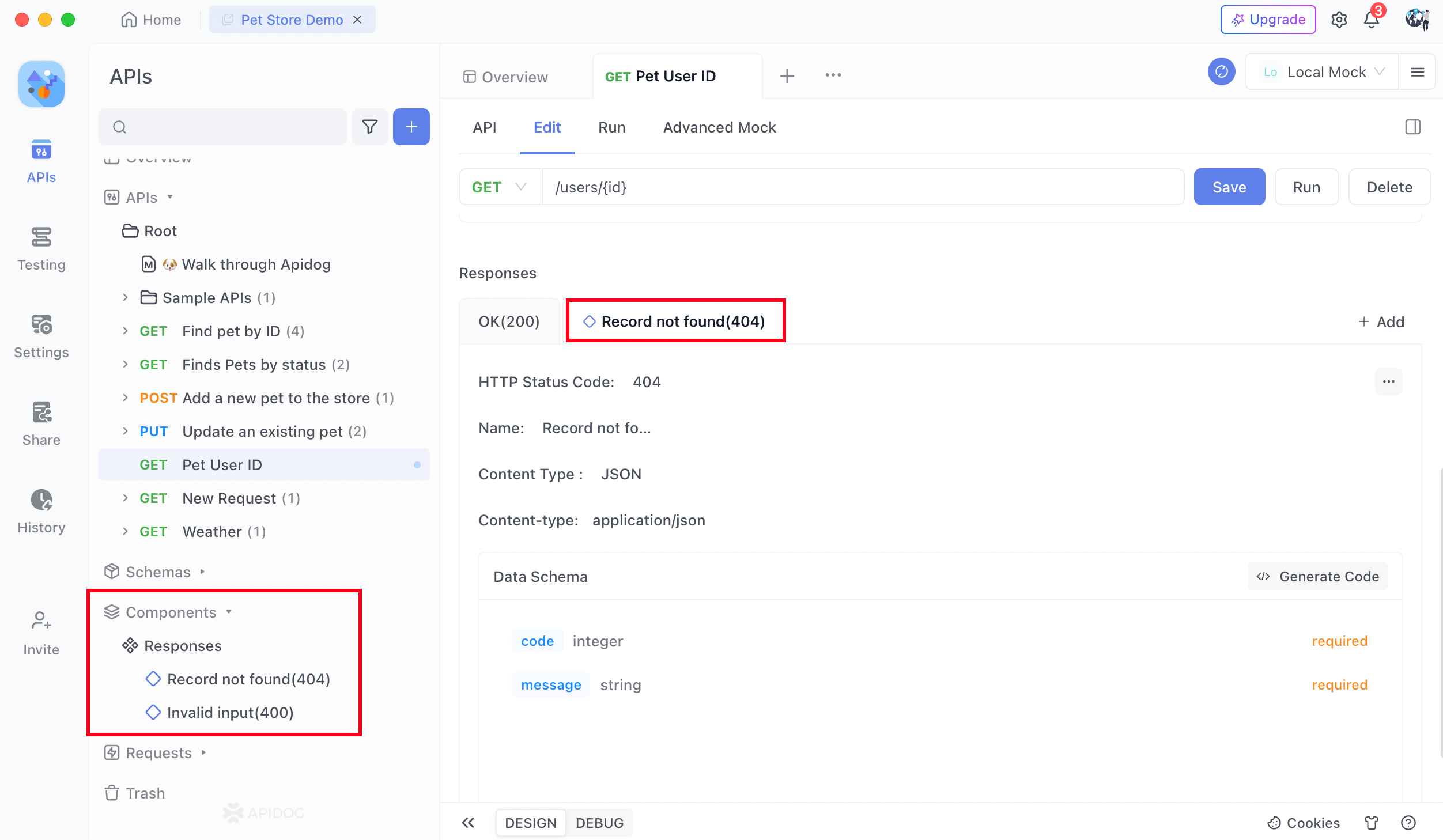The image size is (1443, 840).
Task: Switch to DESIGN mode
Action: pyautogui.click(x=530, y=823)
